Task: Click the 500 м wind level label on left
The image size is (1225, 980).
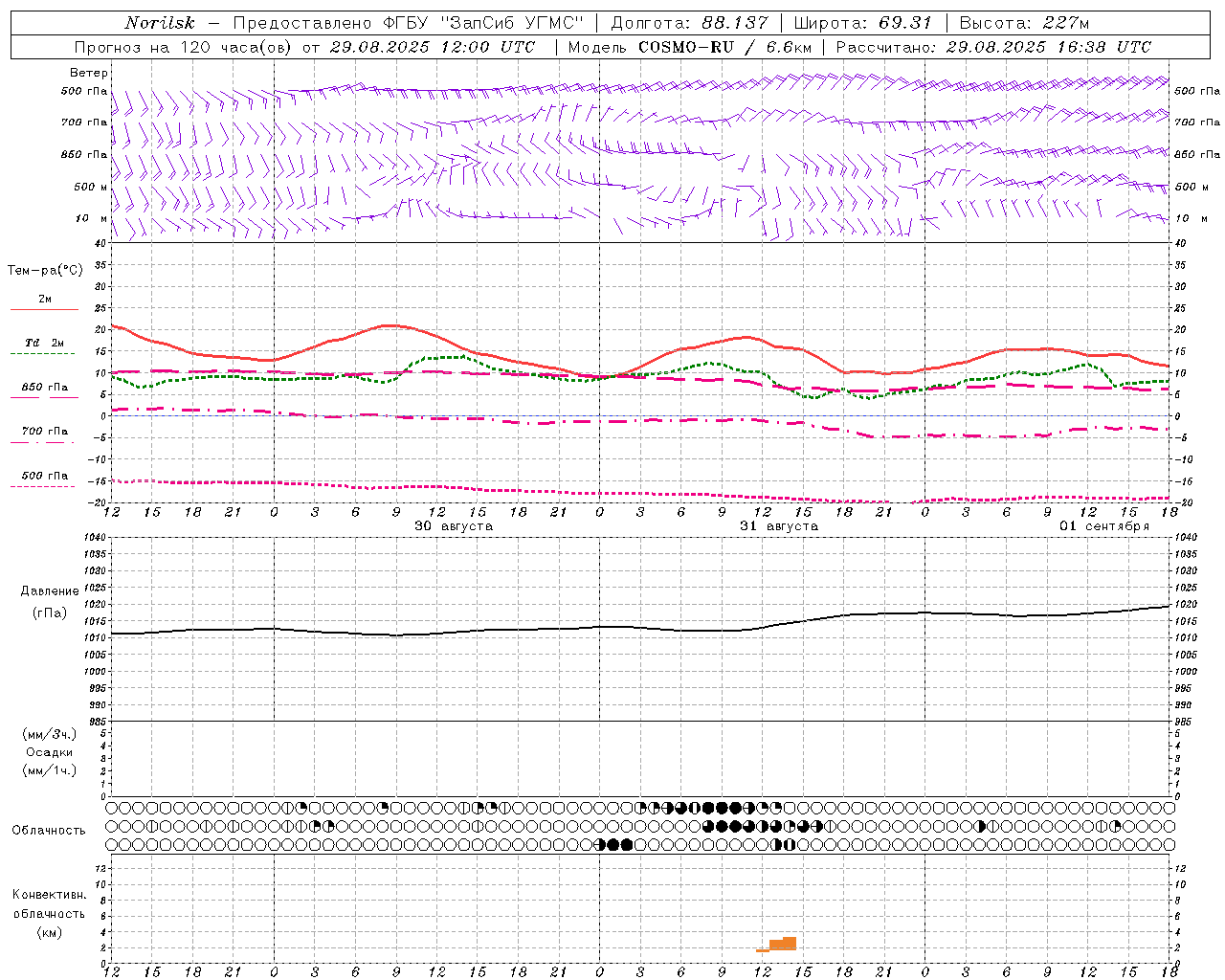Action: point(92,188)
